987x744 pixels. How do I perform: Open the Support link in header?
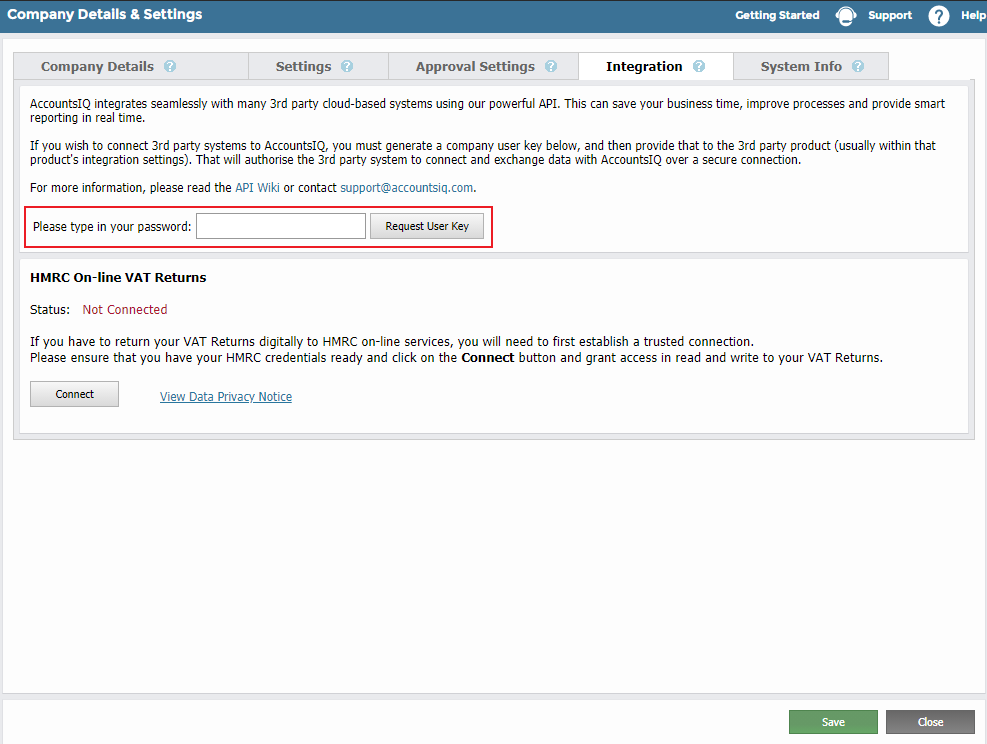pyautogui.click(x=889, y=15)
